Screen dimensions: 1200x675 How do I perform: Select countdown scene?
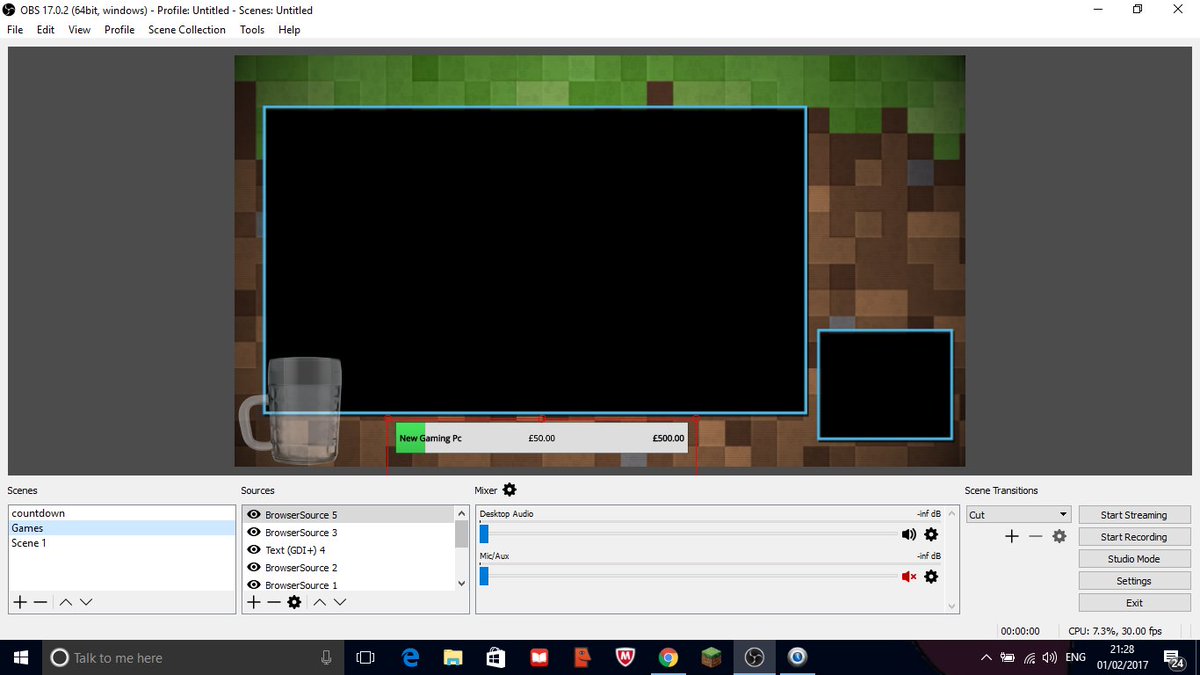coord(121,513)
